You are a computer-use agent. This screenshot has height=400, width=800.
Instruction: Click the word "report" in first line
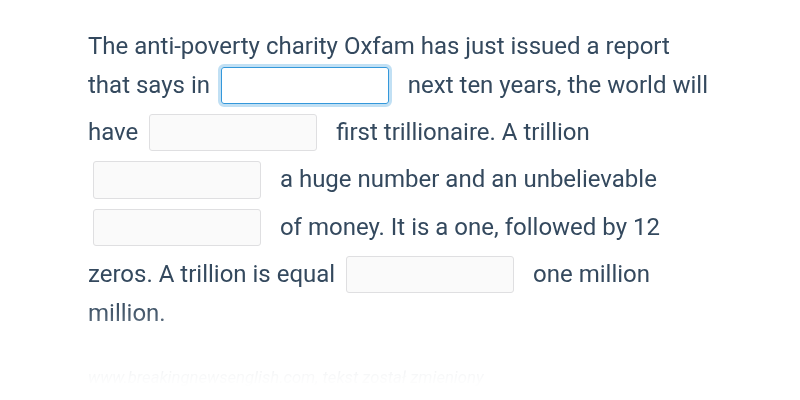pos(637,47)
